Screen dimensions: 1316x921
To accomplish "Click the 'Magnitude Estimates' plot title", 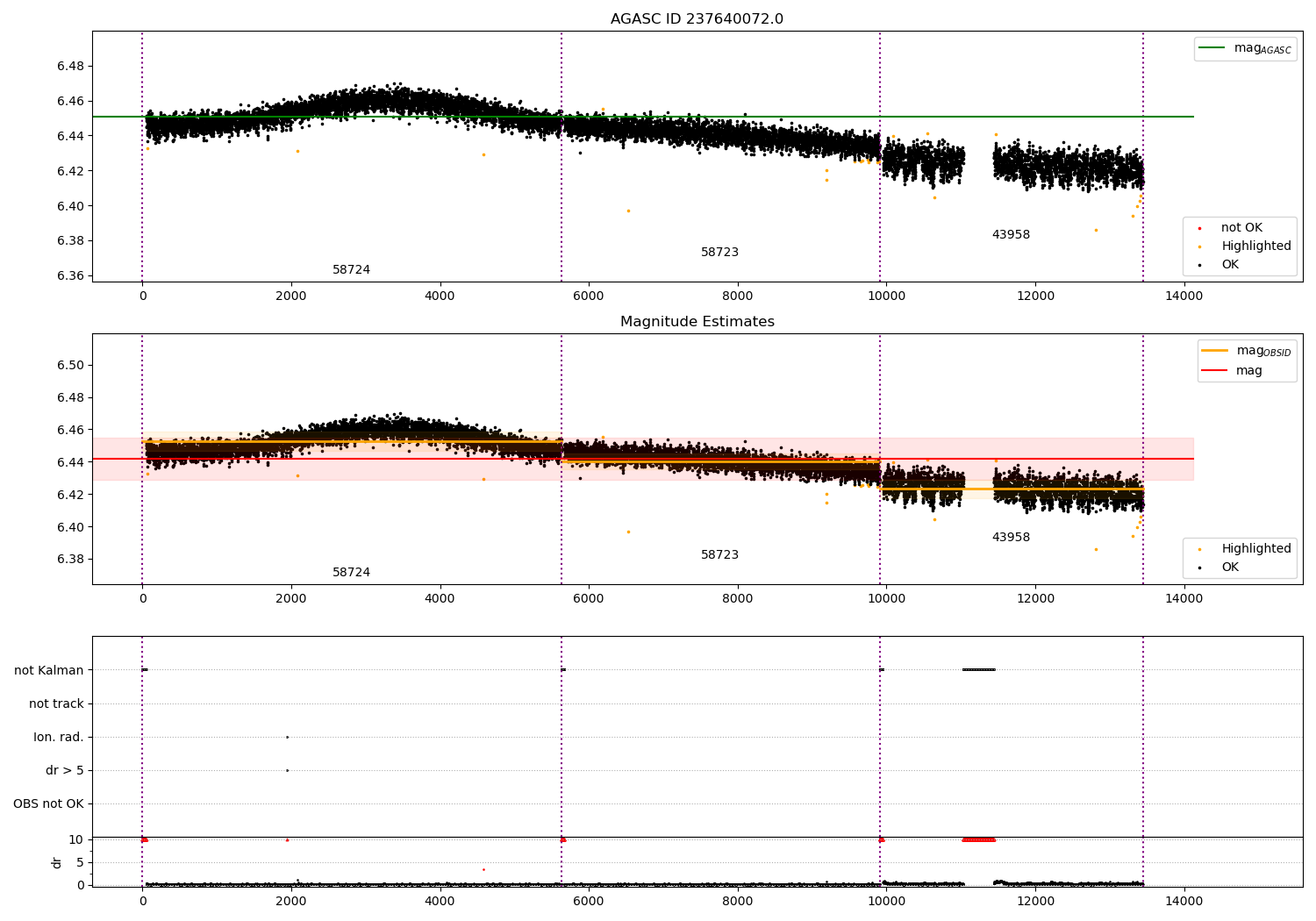I will [x=697, y=322].
